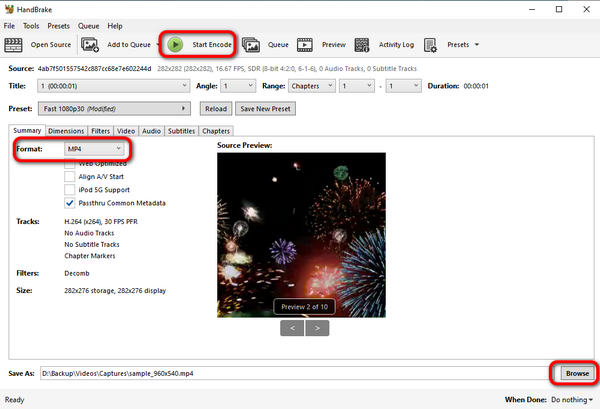Image resolution: width=600 pixels, height=409 pixels.
Task: Switch to the Summary tab
Action: pyautogui.click(x=27, y=130)
